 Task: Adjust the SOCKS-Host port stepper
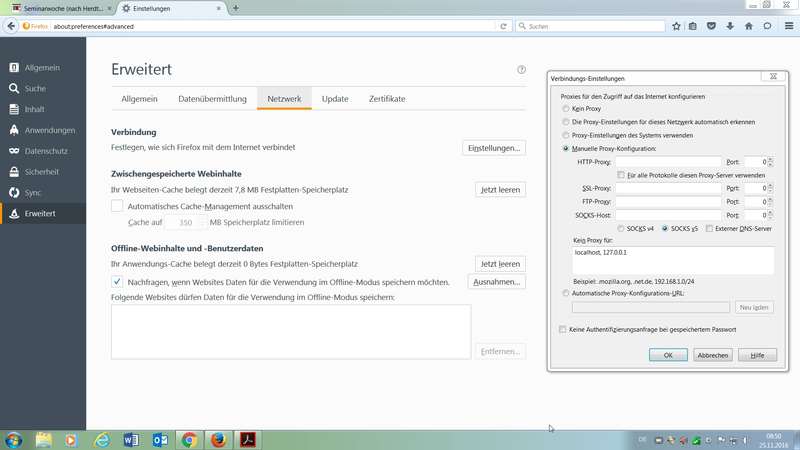[770, 215]
